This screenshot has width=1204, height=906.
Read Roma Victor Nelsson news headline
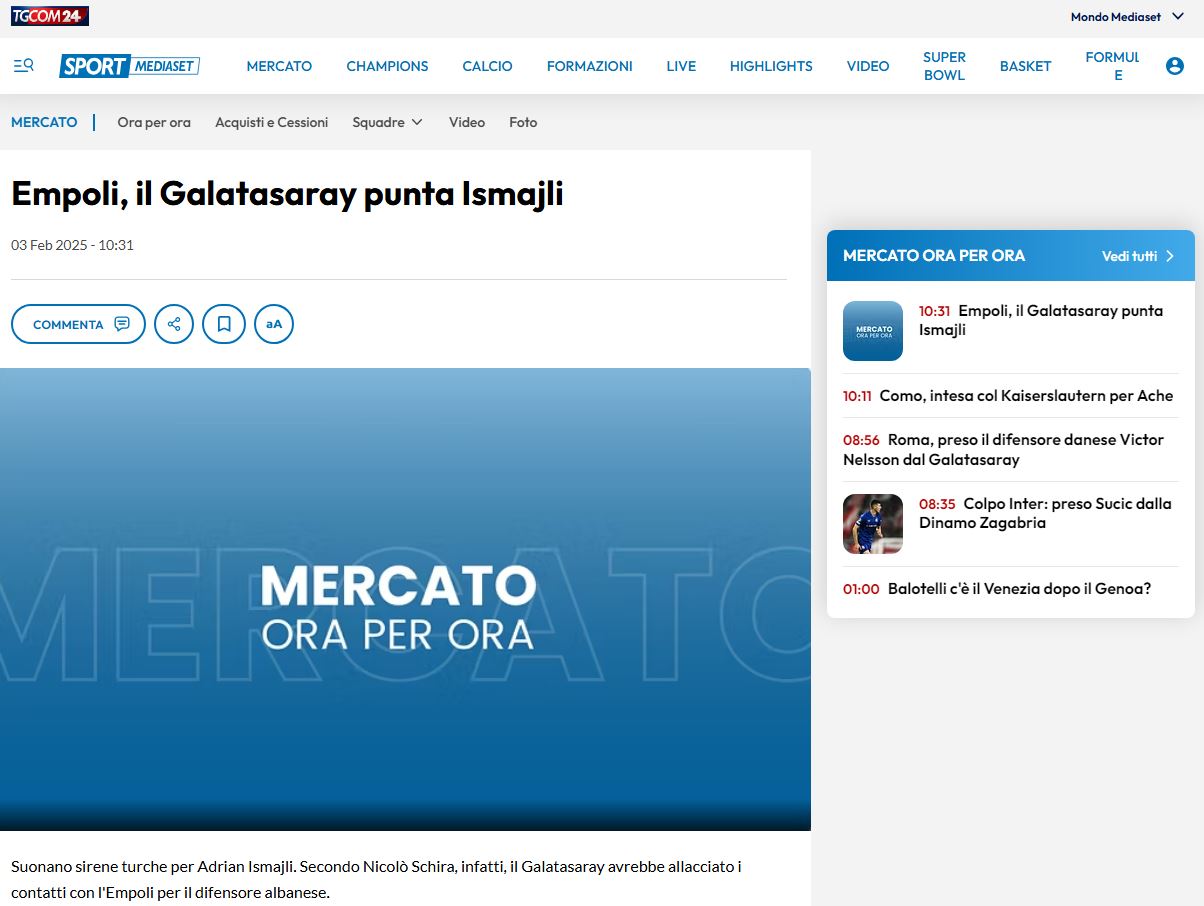pyautogui.click(x=1003, y=450)
